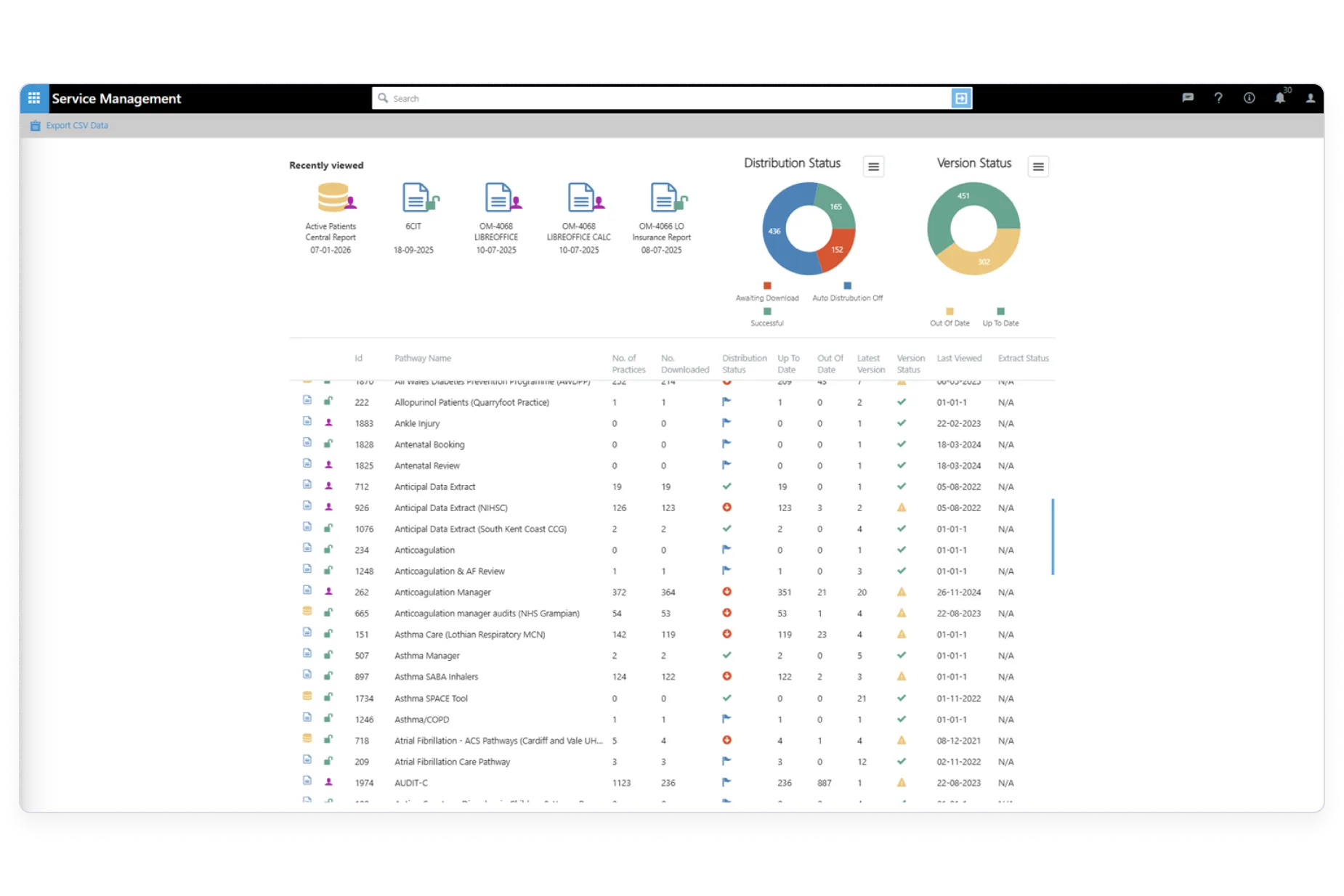
Task: Open the notifications bell icon
Action: [x=1279, y=98]
